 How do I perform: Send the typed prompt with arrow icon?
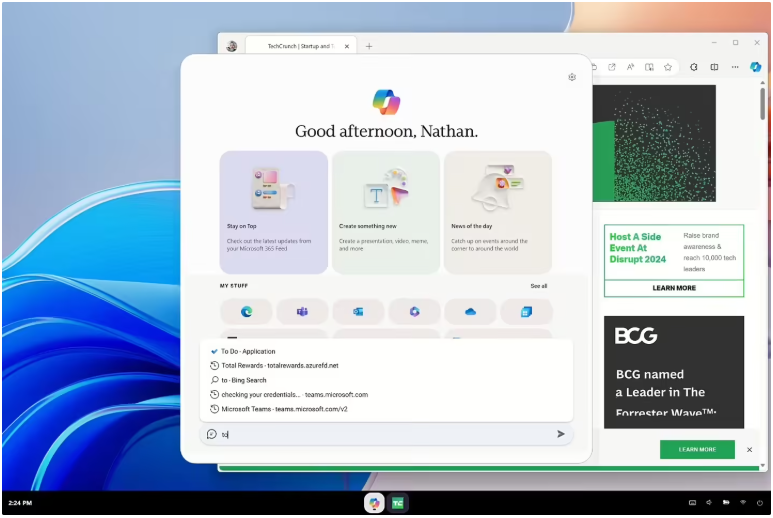[x=561, y=434]
